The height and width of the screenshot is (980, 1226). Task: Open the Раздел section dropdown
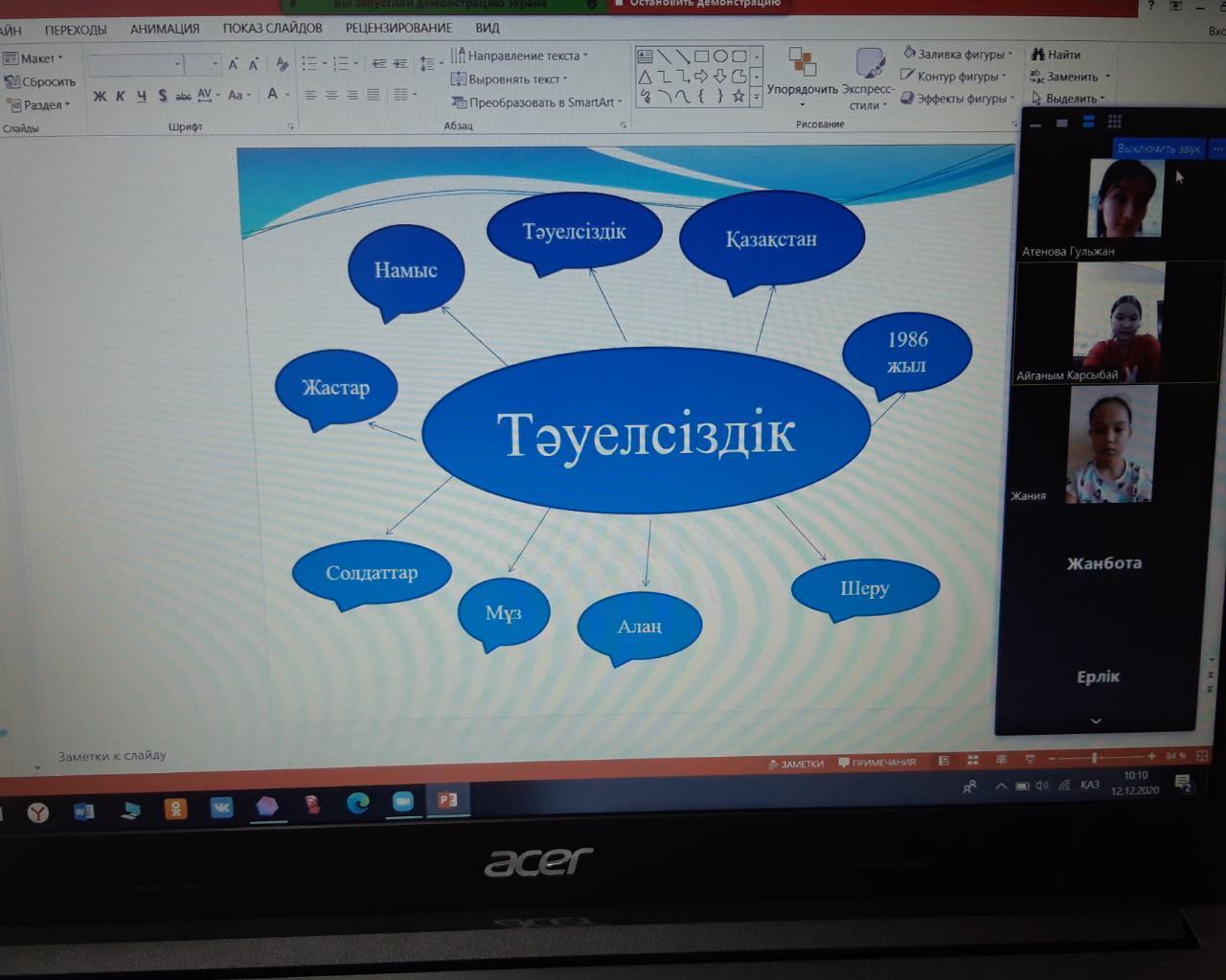click(x=39, y=104)
